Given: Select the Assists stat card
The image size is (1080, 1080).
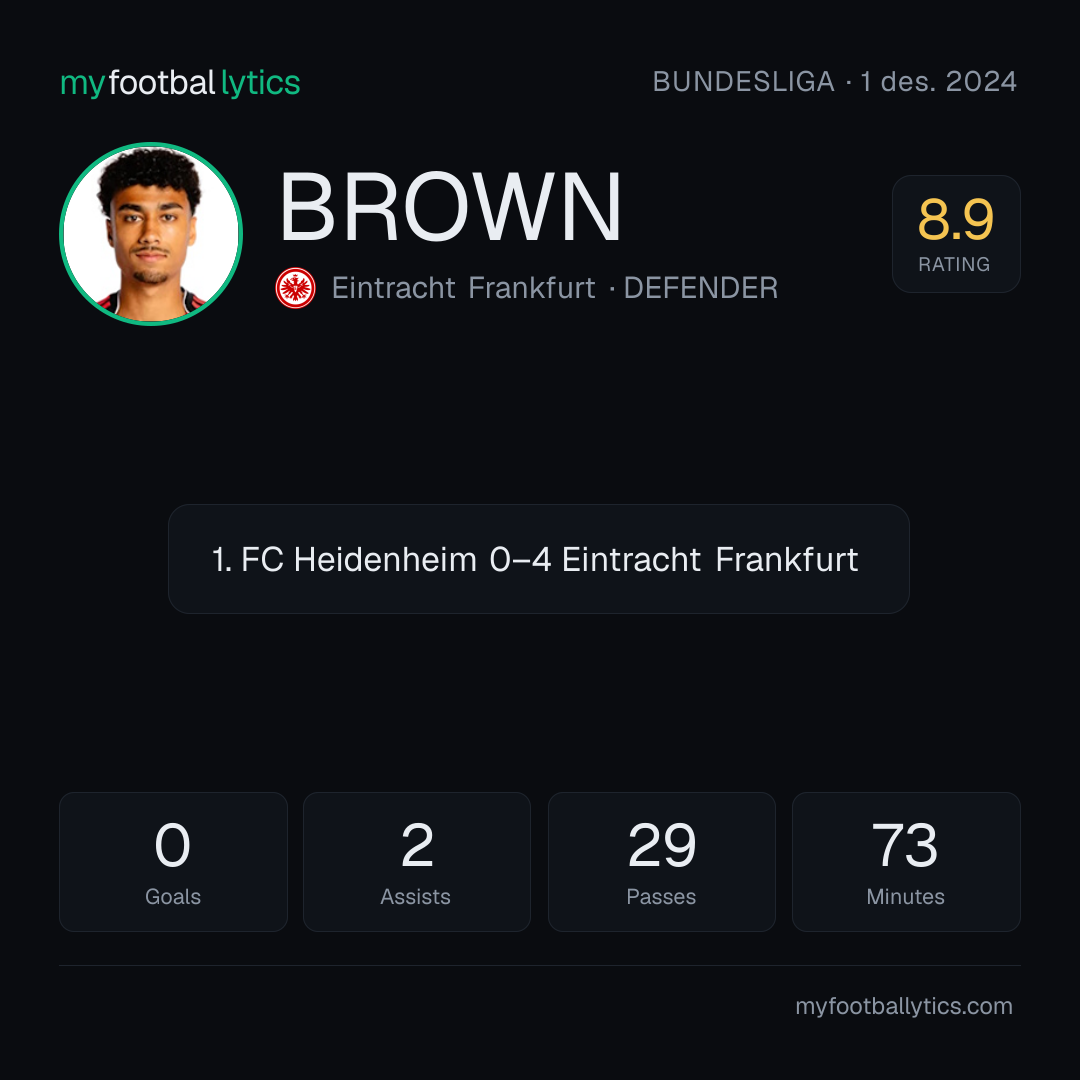Looking at the screenshot, I should [417, 862].
